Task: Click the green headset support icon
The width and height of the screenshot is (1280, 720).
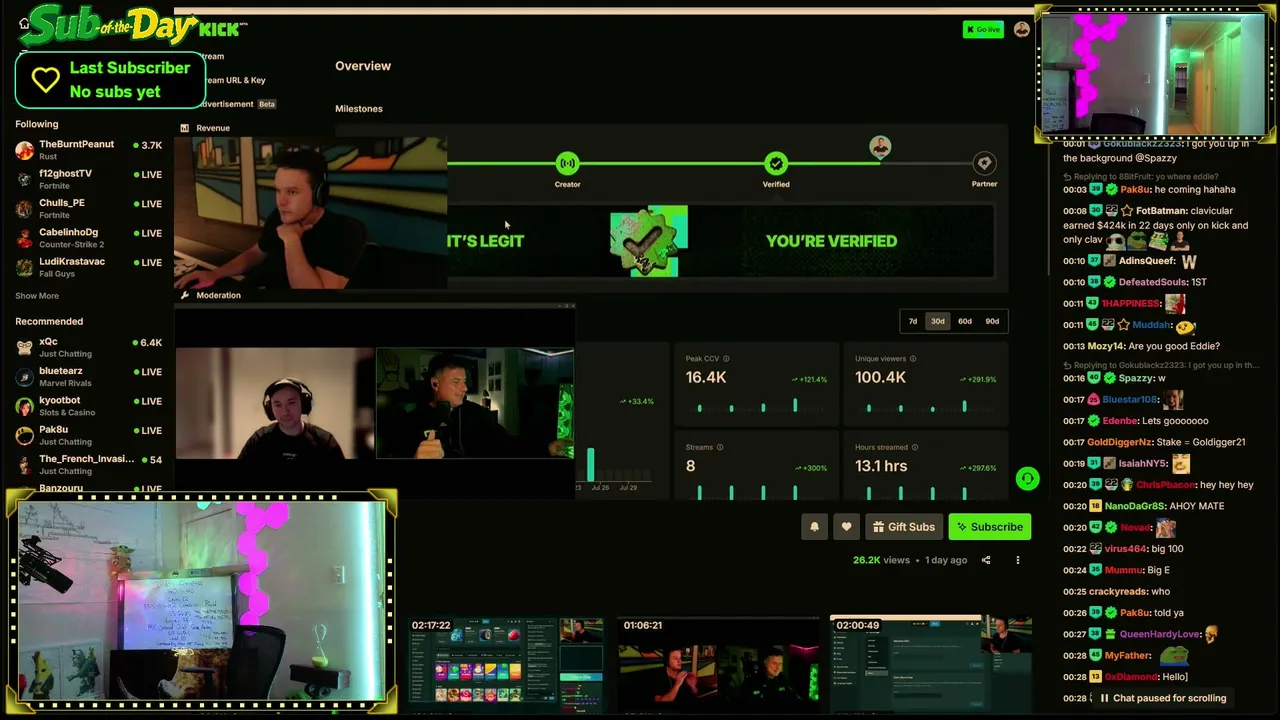Action: coord(1027,479)
